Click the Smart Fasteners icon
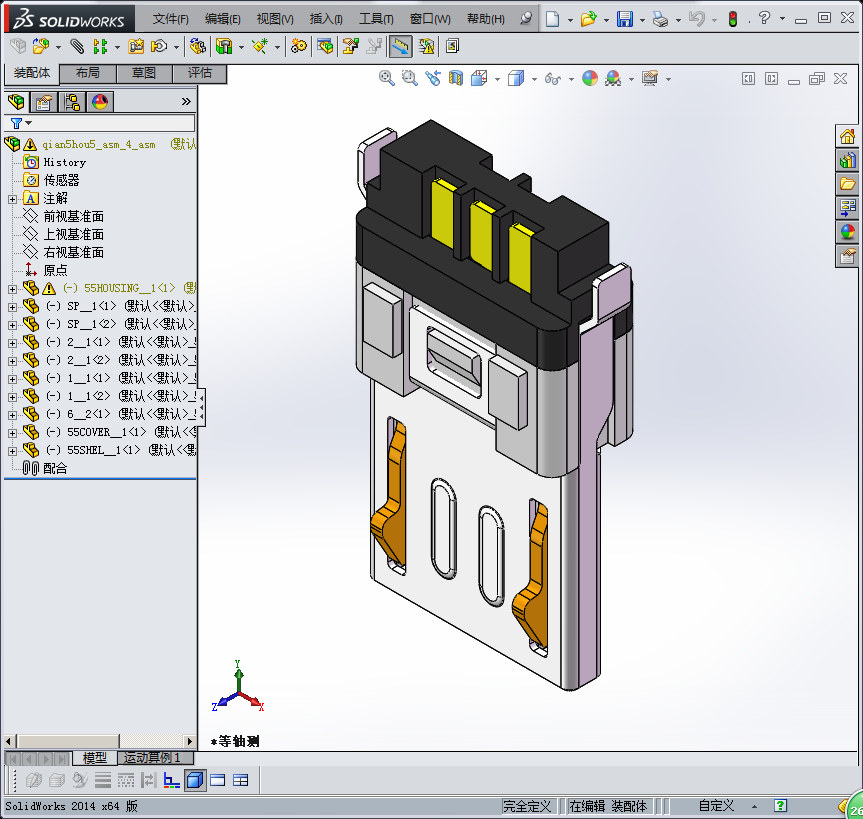The height and width of the screenshot is (819, 863). pyautogui.click(x=136, y=46)
